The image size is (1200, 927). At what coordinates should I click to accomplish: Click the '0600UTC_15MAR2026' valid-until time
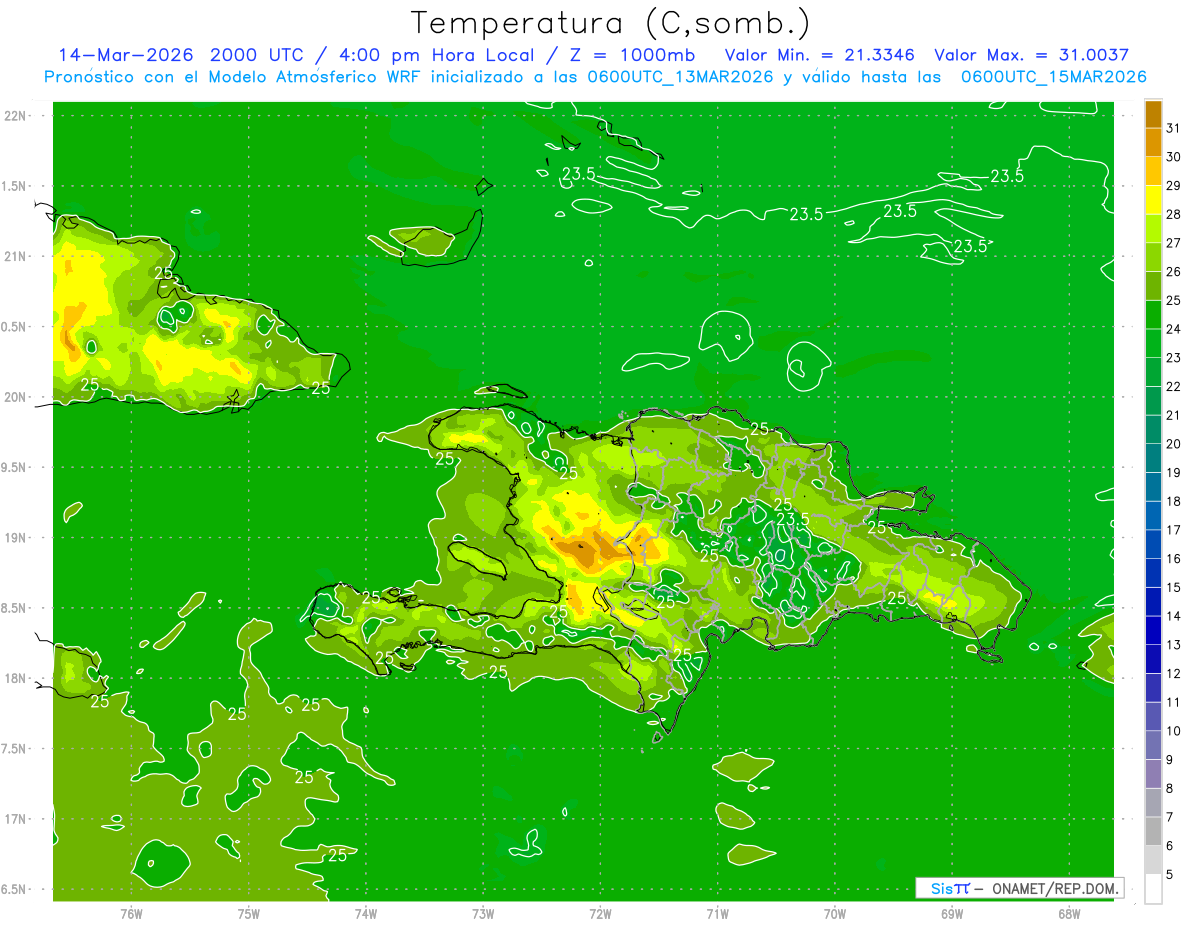[x=1053, y=77]
